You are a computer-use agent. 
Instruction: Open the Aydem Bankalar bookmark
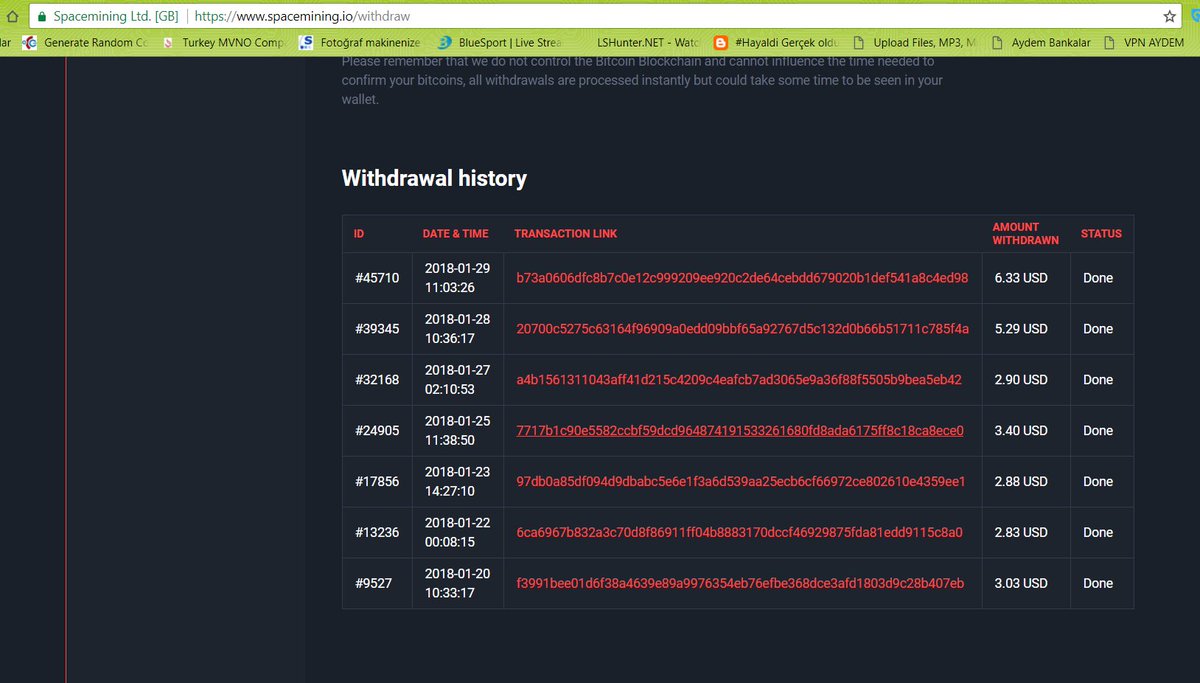tap(1040, 43)
